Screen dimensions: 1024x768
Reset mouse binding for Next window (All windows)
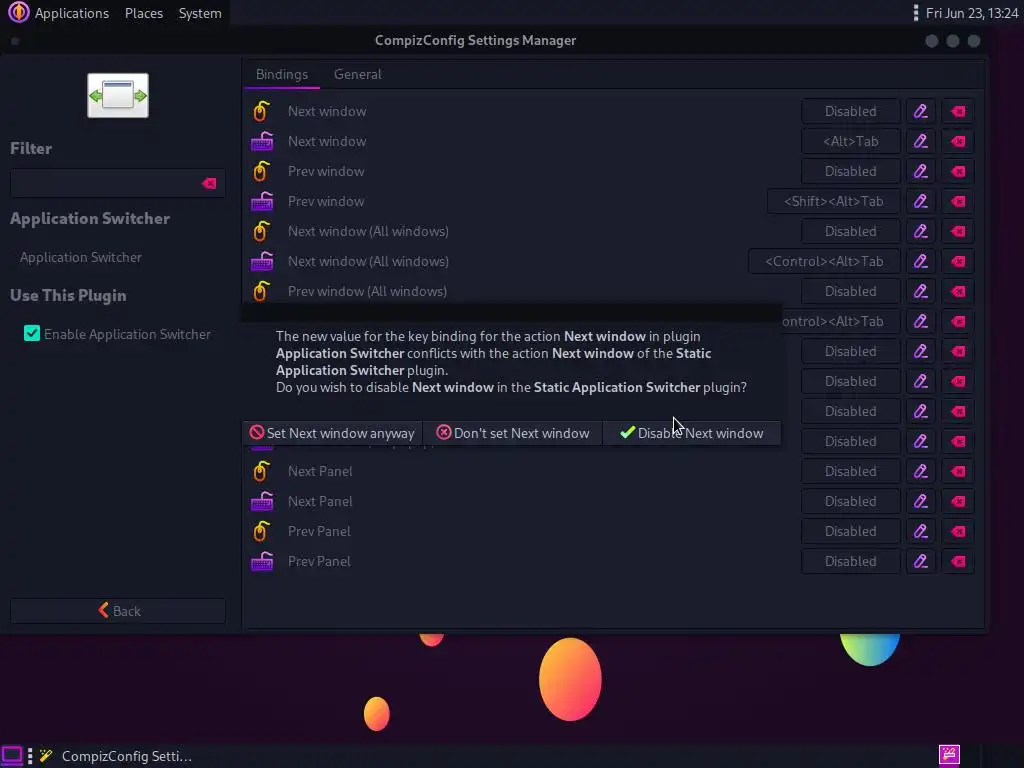(958, 231)
